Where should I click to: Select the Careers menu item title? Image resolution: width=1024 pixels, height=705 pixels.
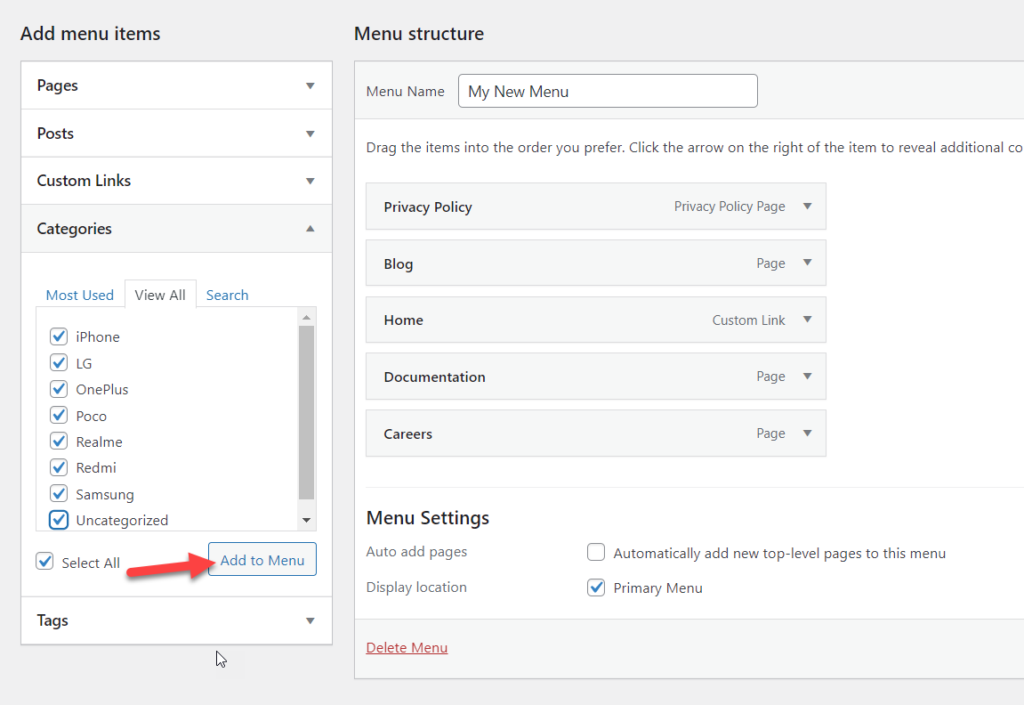pos(408,433)
